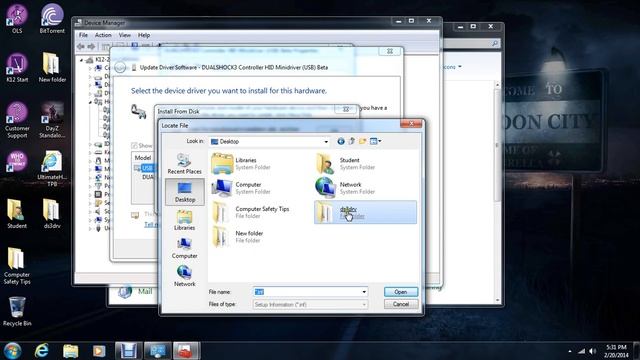Open Action menu in Device Manager

[x=103, y=35]
